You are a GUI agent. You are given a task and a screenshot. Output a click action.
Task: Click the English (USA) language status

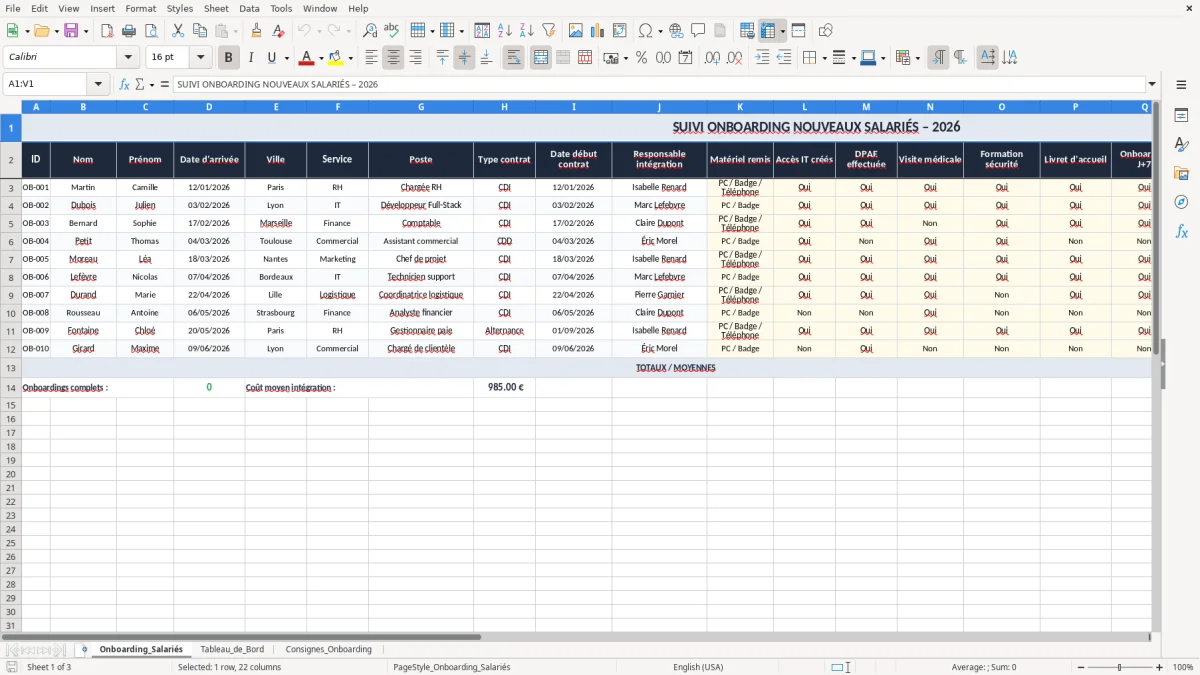[698, 667]
